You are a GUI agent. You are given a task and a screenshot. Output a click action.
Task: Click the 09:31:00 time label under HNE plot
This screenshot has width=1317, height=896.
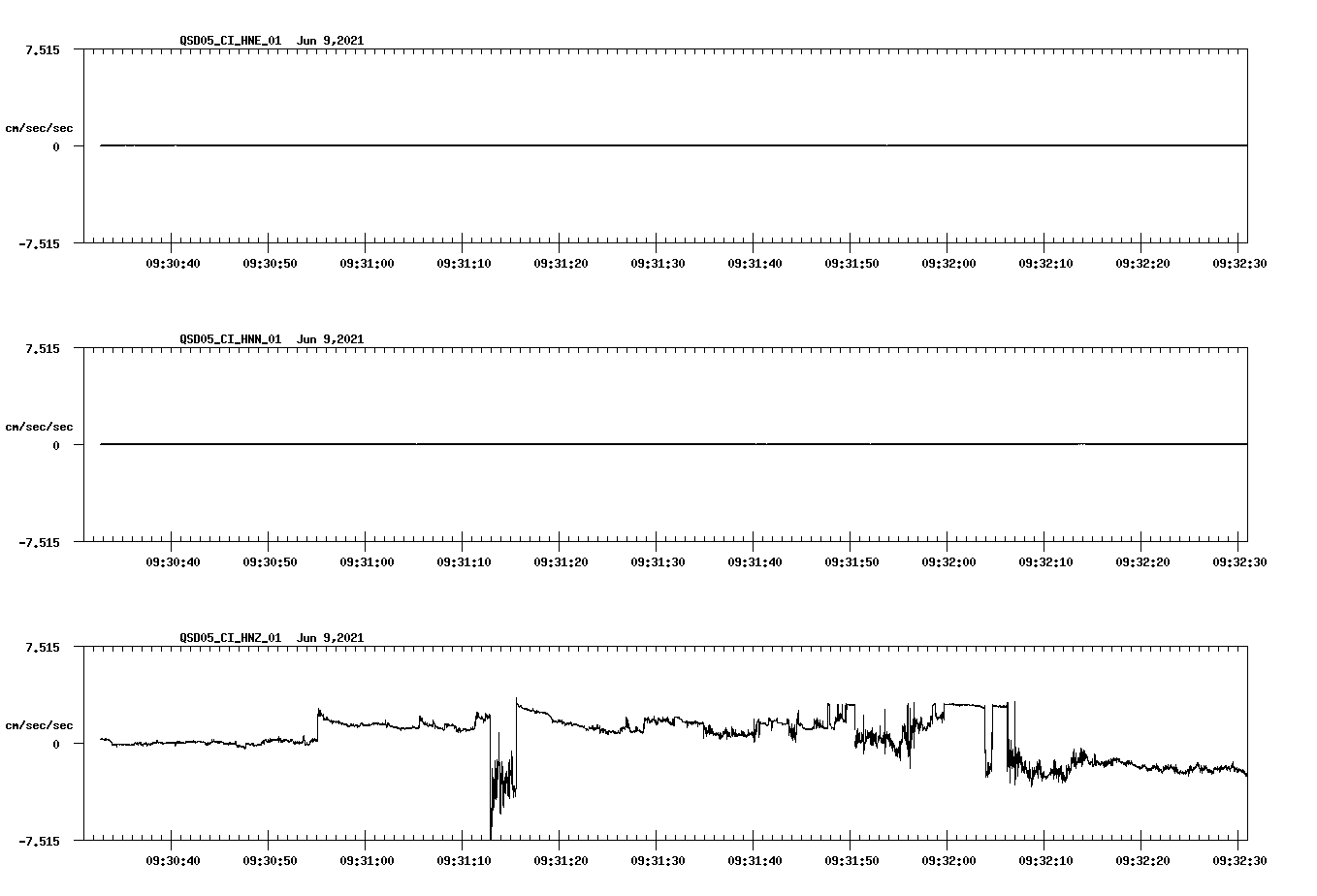click(367, 263)
